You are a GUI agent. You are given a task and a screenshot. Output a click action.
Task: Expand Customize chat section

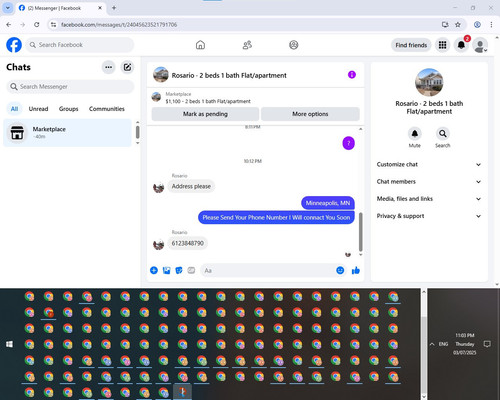coord(429,164)
